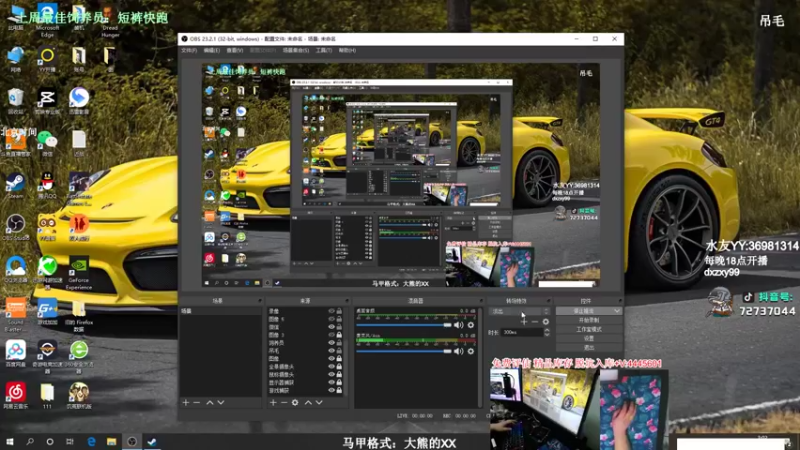This screenshot has height=450, width=800.
Task: Toggle visibility of the 吊毛 source
Action: [332, 351]
